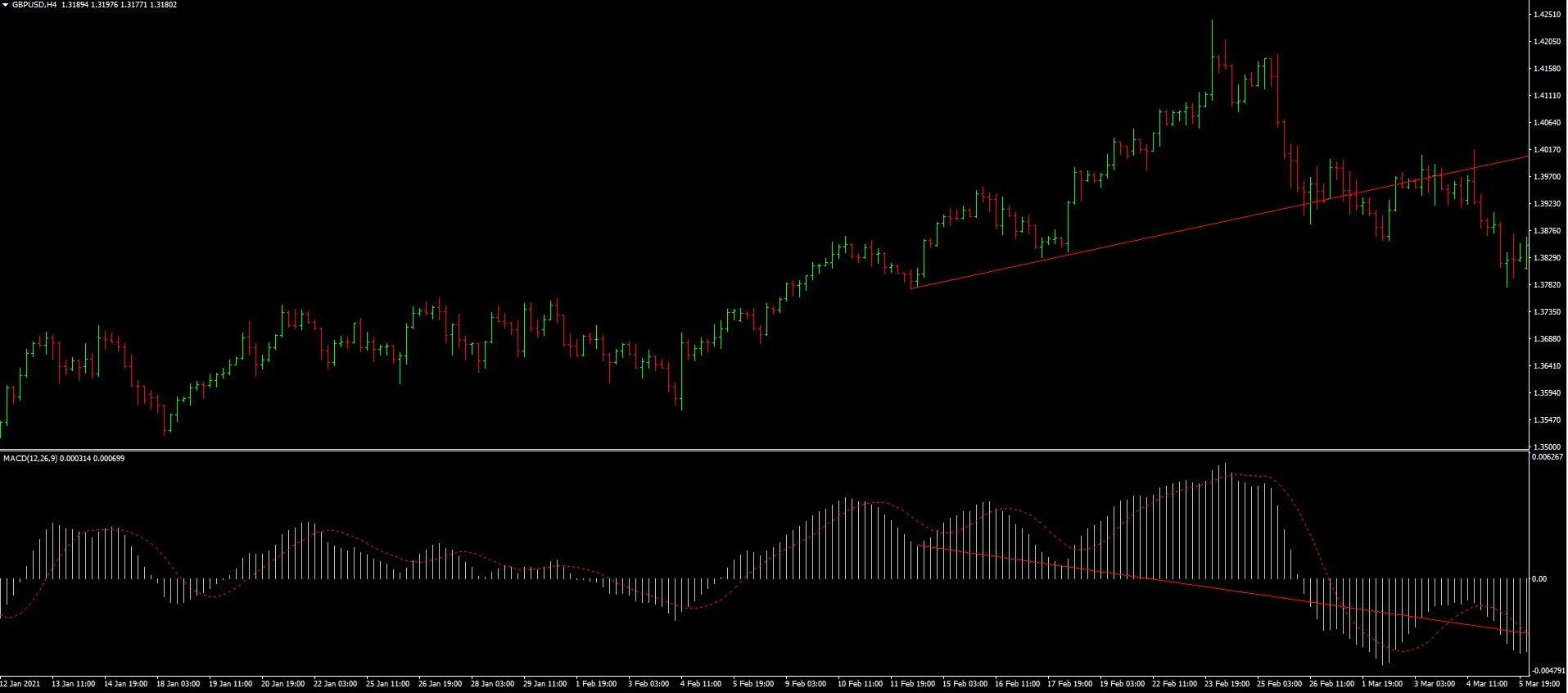Click the 1.37820 price label on axis

coord(1547,285)
